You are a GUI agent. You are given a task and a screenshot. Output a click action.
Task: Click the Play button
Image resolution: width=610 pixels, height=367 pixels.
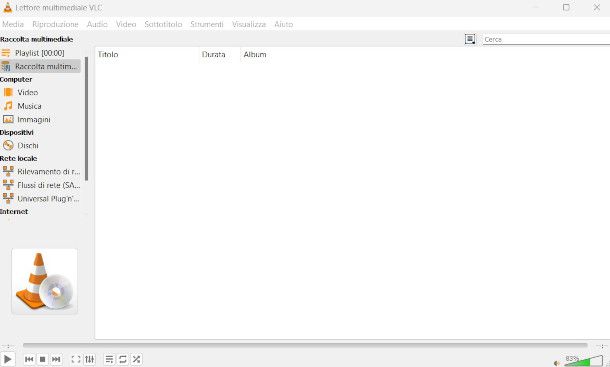(7, 359)
